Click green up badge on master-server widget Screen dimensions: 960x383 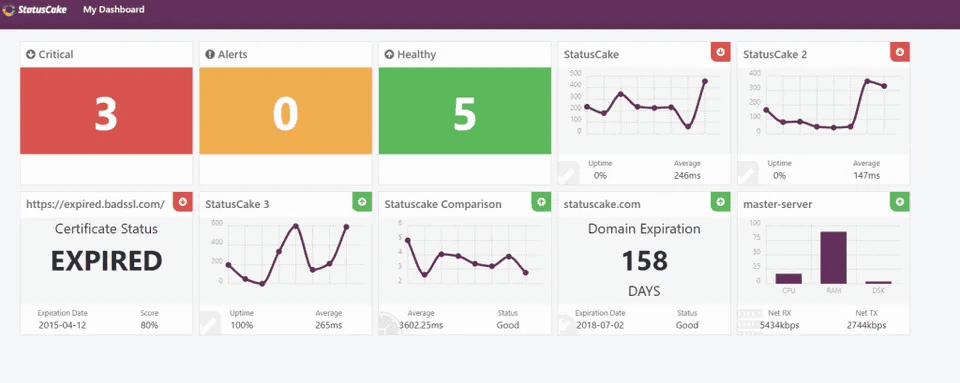(900, 201)
